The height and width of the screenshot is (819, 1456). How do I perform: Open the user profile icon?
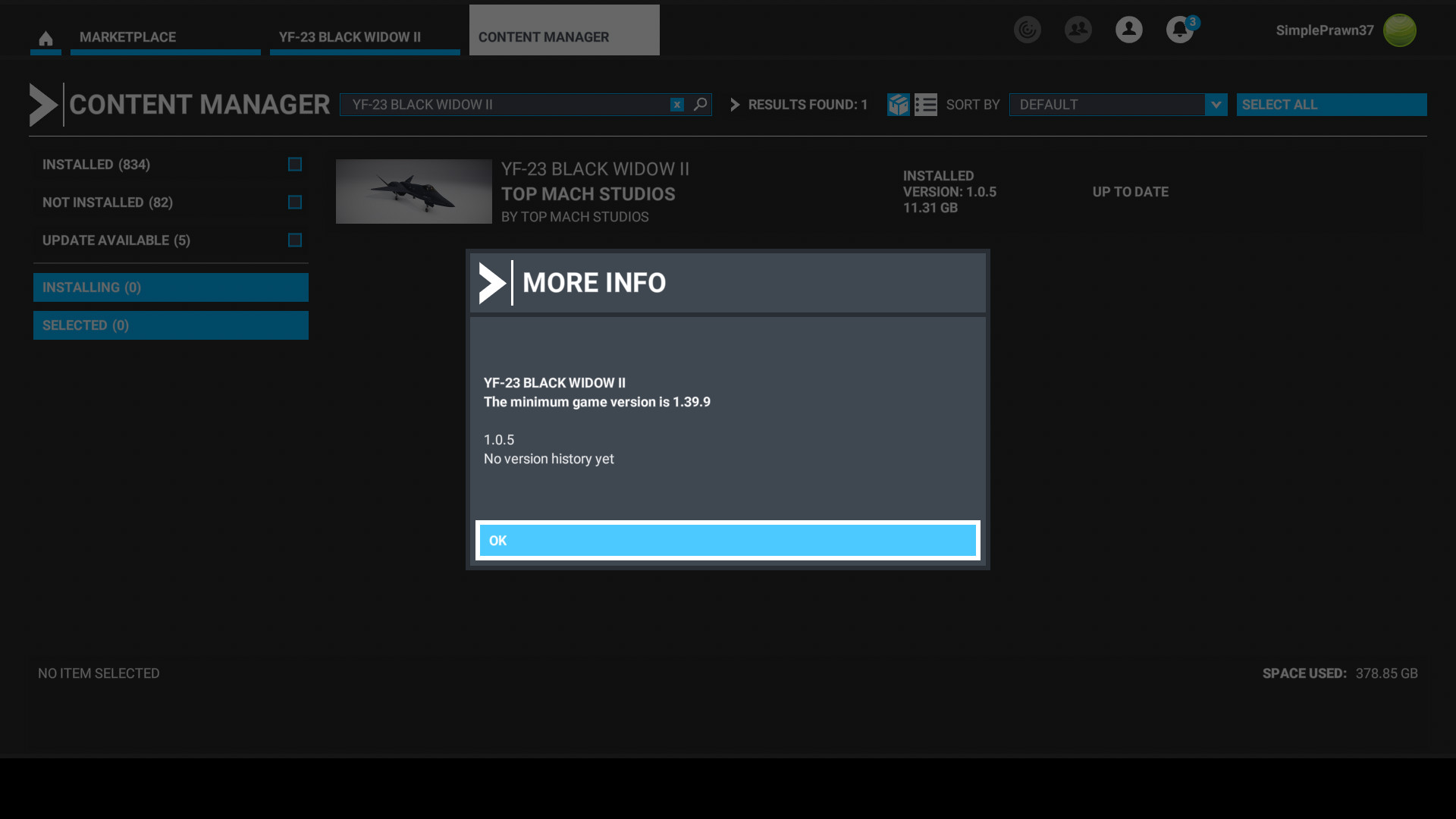[x=1128, y=30]
